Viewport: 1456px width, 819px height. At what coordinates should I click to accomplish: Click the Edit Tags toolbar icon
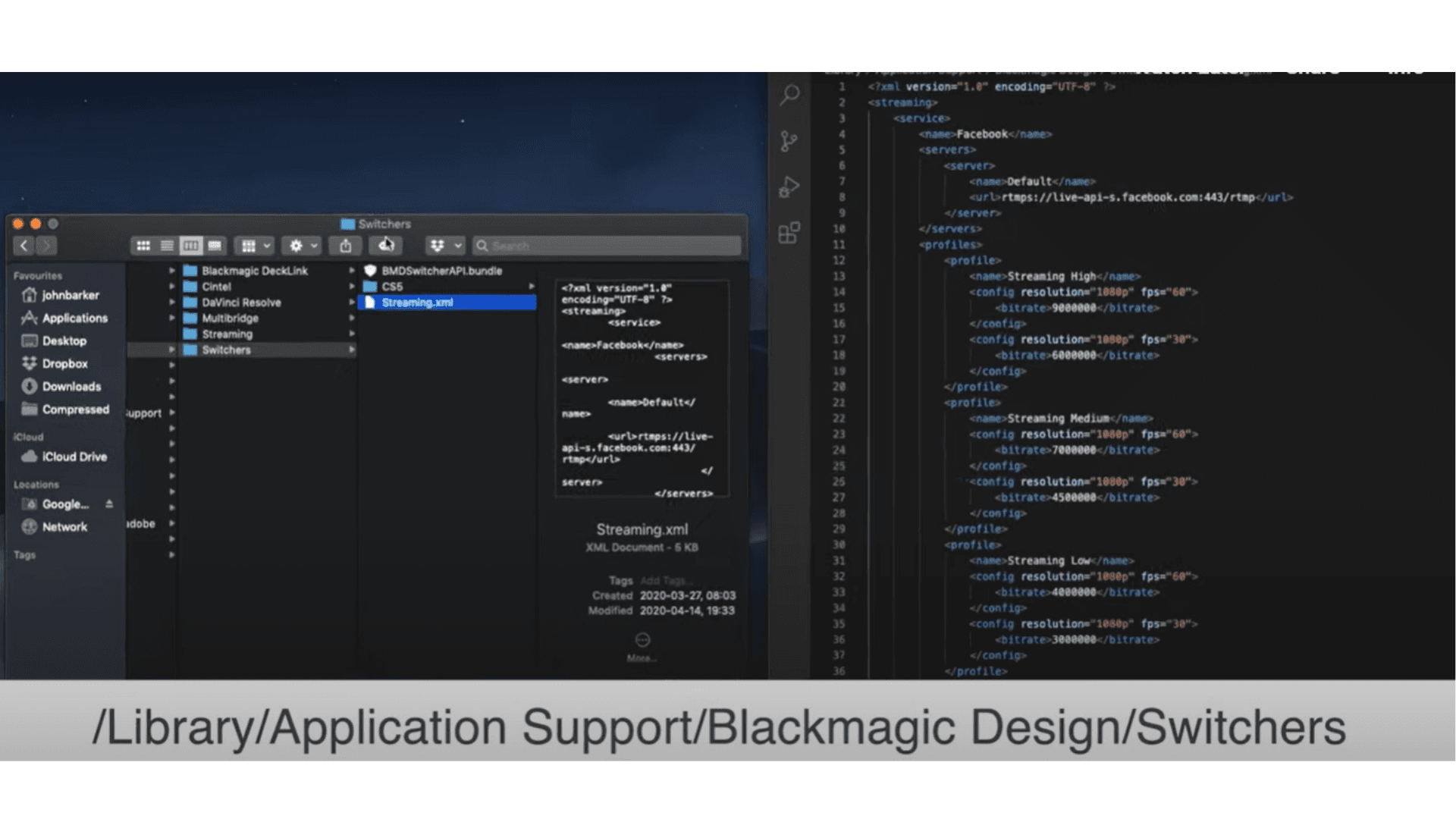click(x=386, y=246)
